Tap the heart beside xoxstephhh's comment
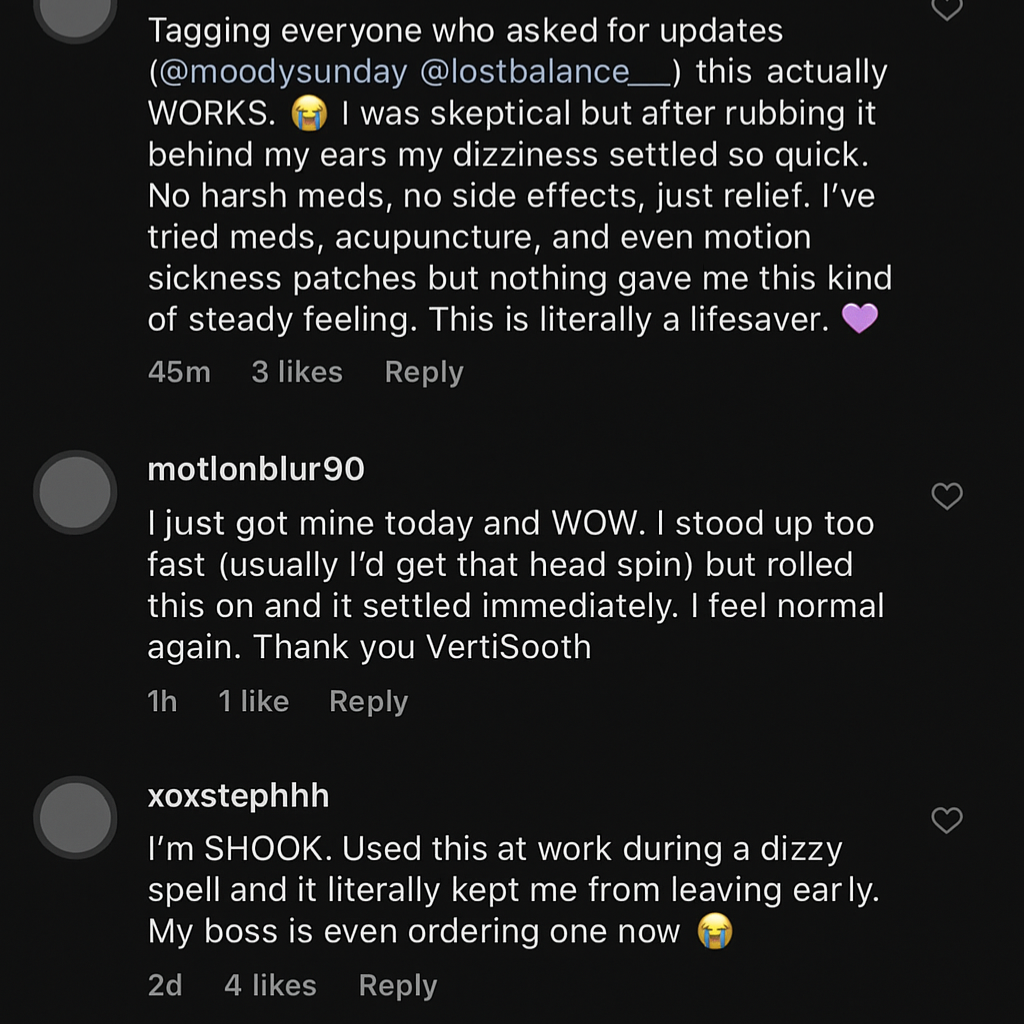1024x1024 pixels. 946,821
